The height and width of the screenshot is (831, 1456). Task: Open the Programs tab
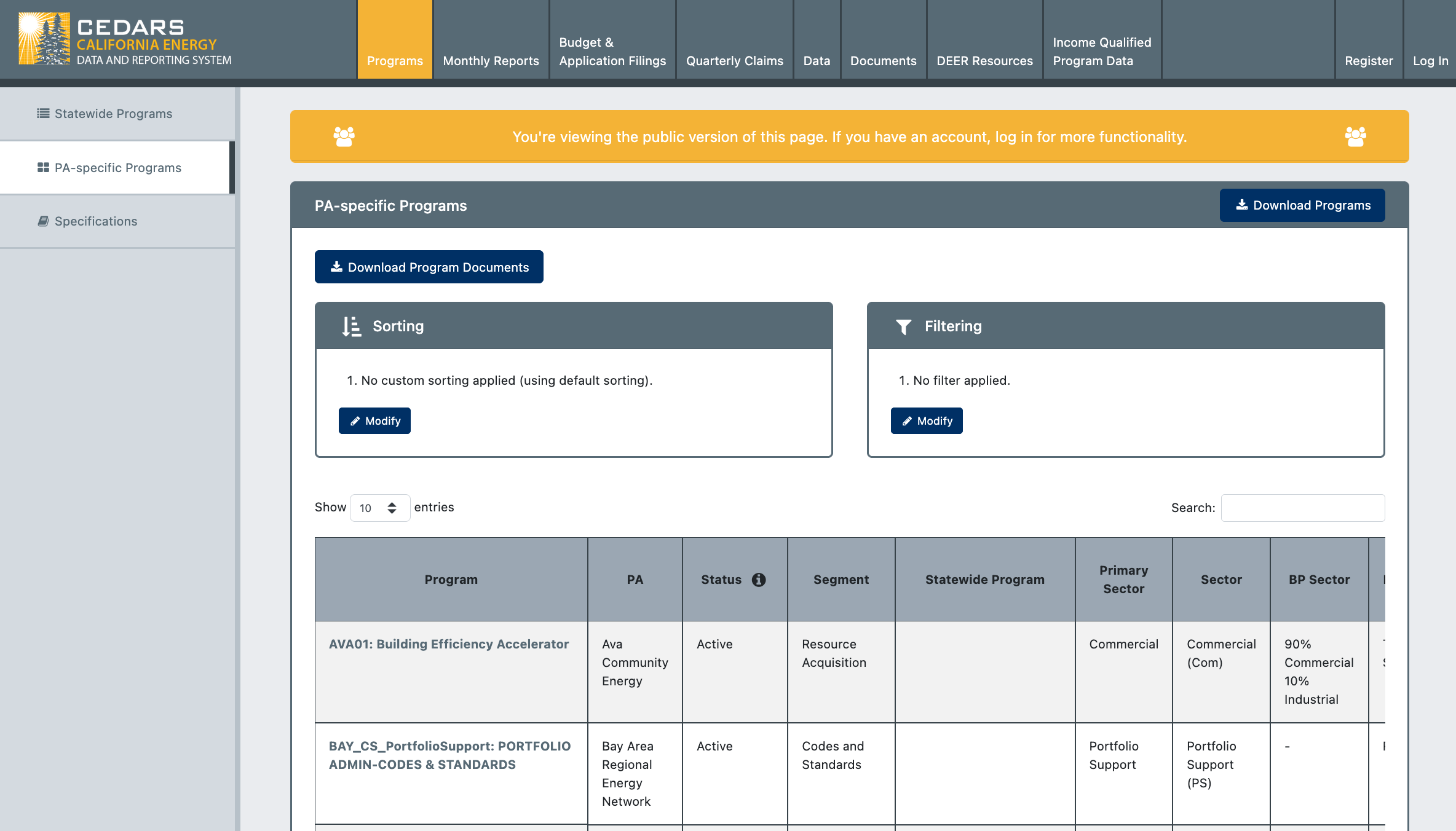coord(395,39)
